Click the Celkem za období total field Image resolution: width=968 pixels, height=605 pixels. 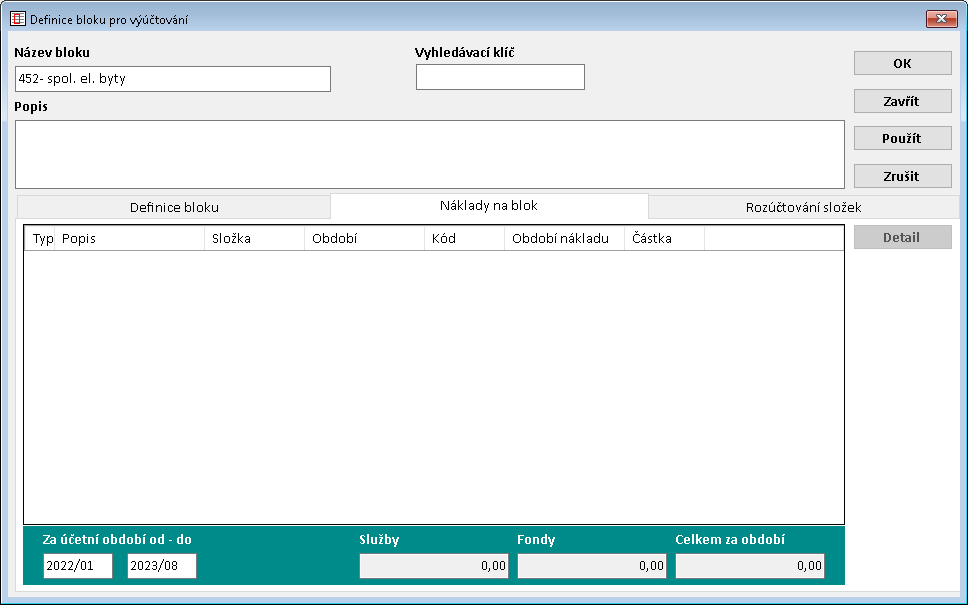point(749,566)
